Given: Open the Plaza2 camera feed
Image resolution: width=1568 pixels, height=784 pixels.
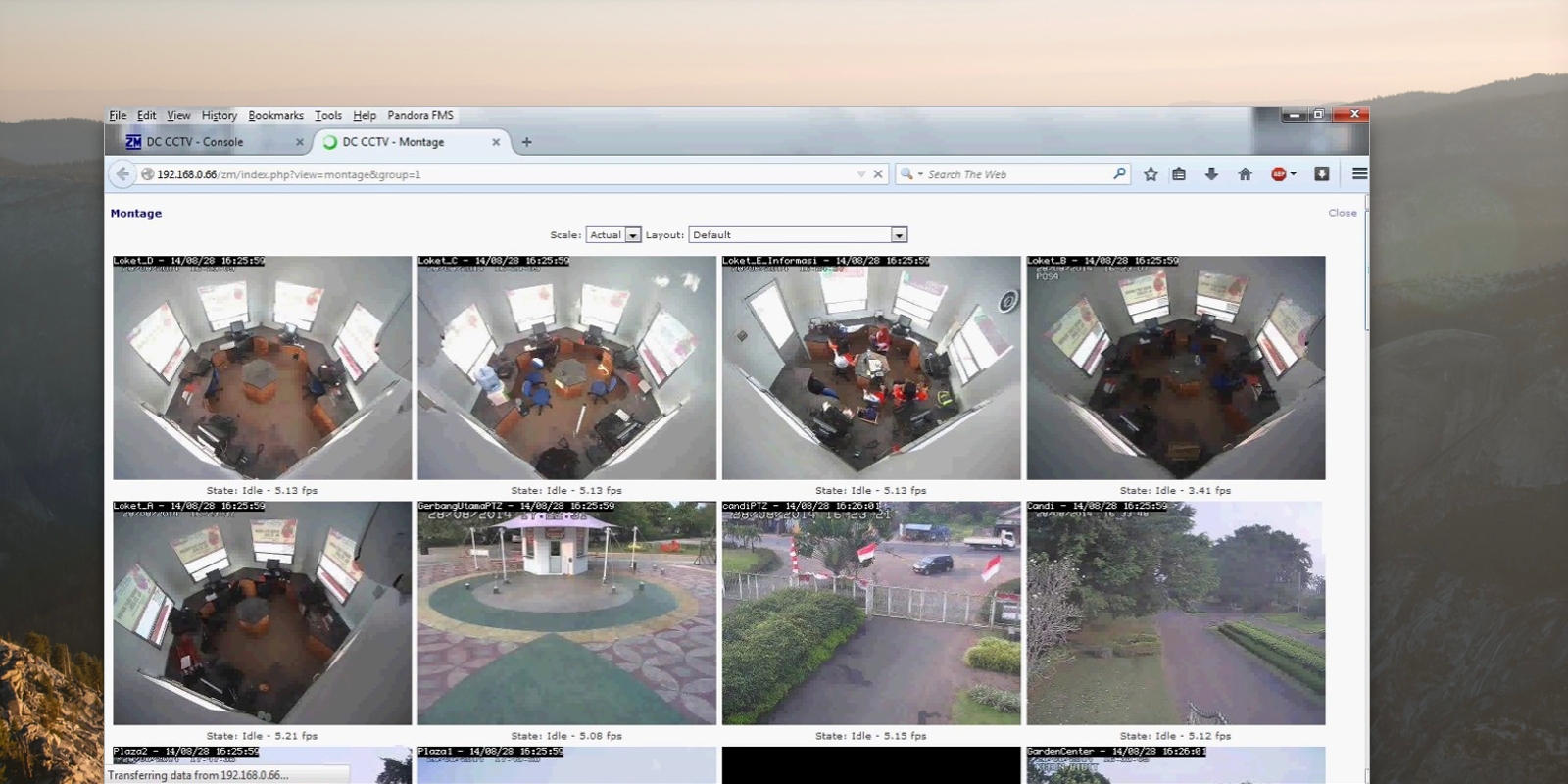Looking at the screenshot, I should [262, 765].
